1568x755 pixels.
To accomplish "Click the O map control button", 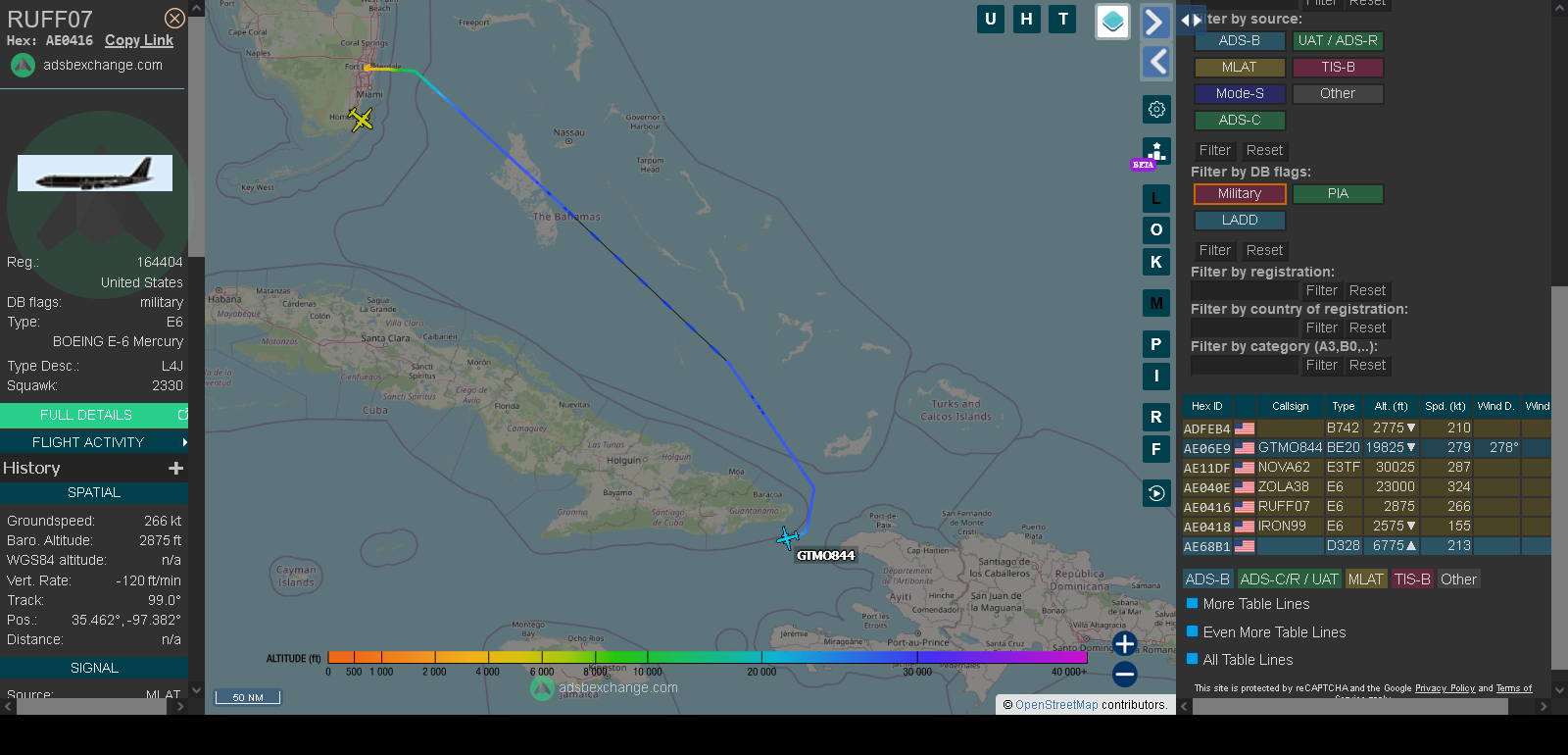I will pyautogui.click(x=1156, y=229).
